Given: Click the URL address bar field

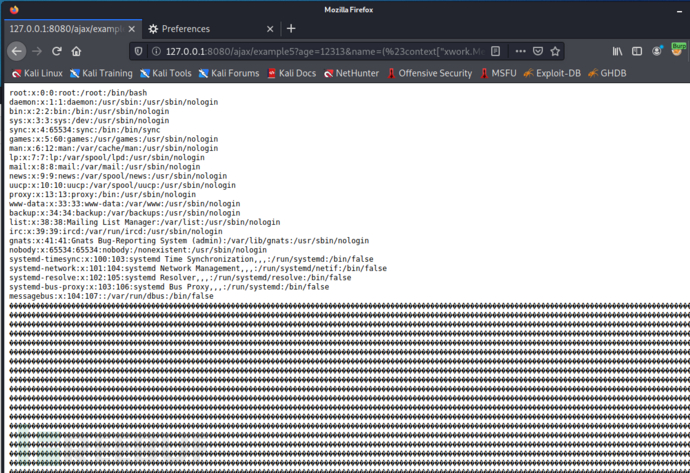Looking at the screenshot, I should [x=320, y=51].
